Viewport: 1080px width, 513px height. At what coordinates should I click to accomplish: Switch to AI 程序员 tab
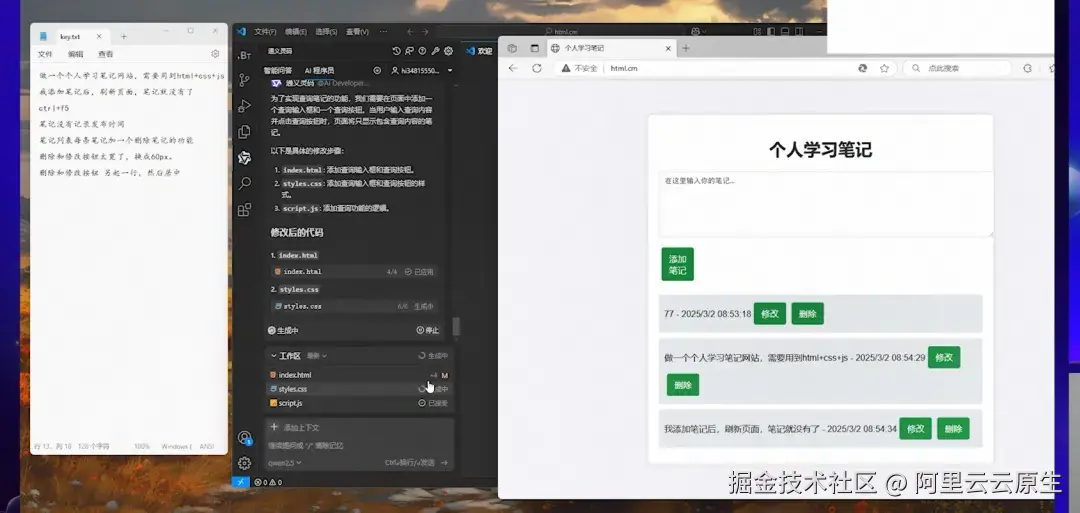(x=320, y=70)
